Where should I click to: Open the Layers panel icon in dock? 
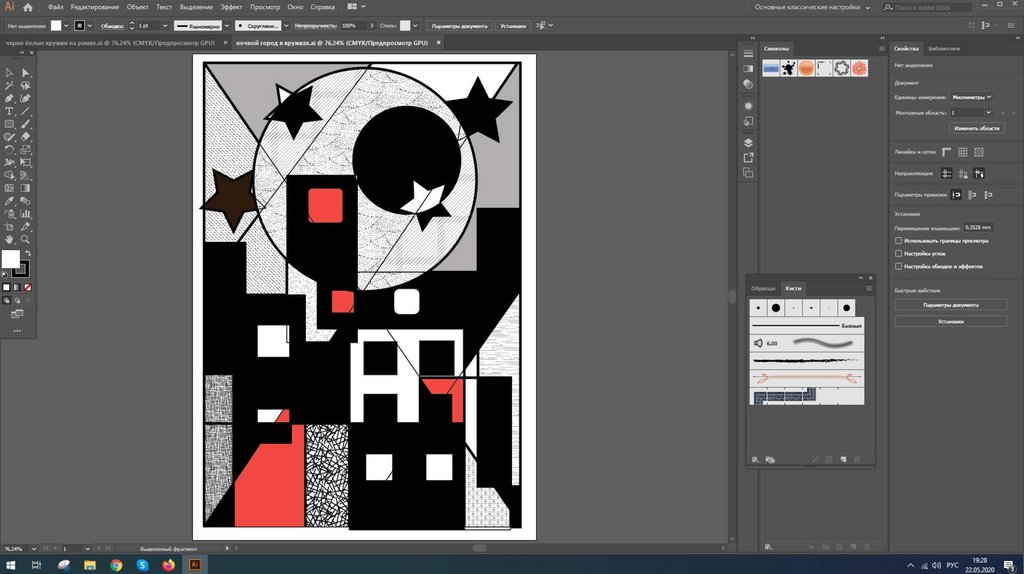click(748, 143)
